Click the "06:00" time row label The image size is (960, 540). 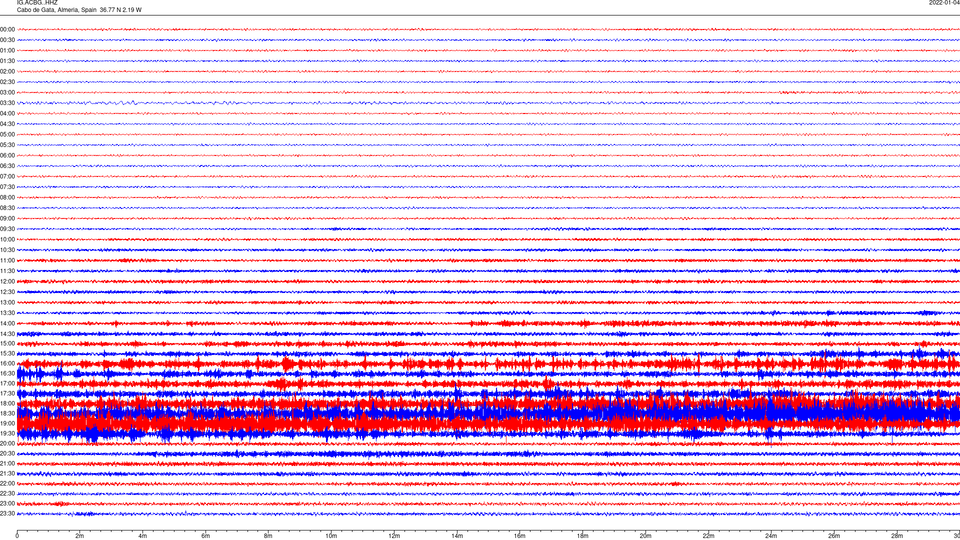7,156
